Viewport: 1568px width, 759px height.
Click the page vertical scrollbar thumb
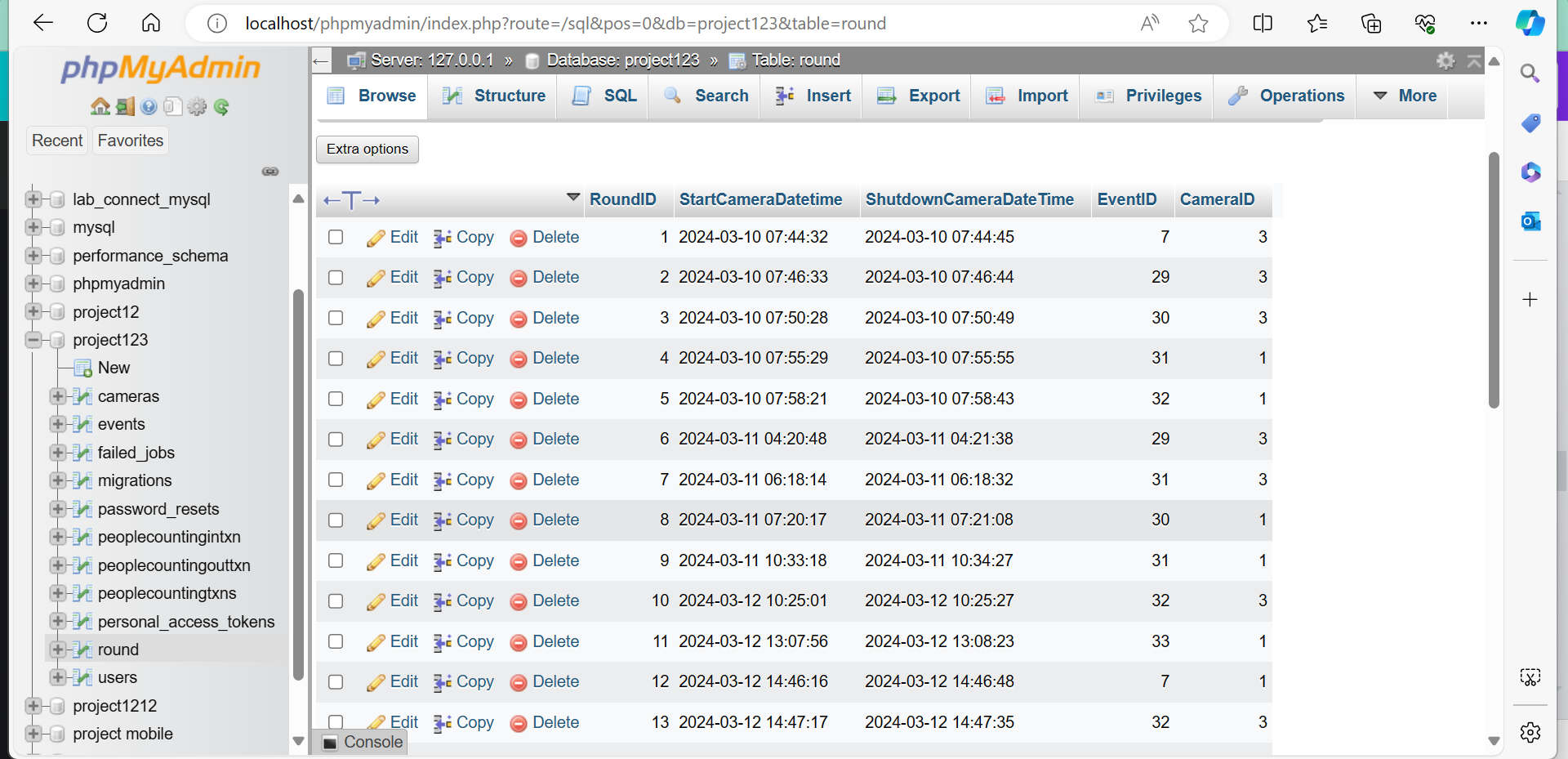[1494, 278]
